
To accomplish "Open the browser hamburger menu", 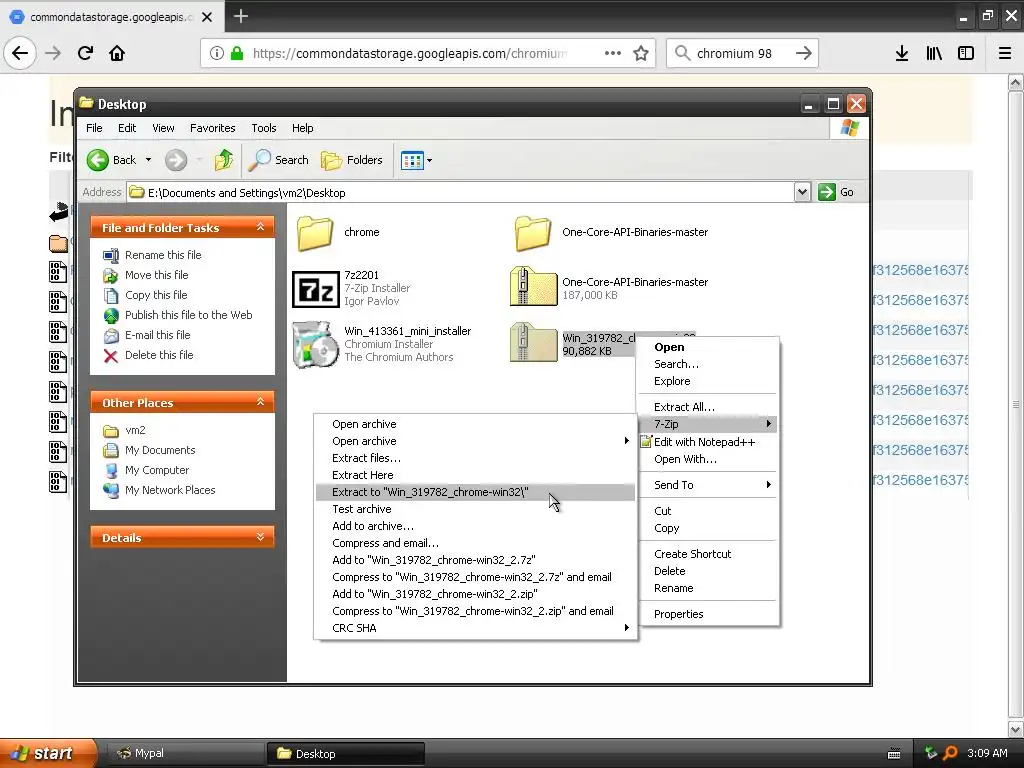I will tap(1005, 53).
